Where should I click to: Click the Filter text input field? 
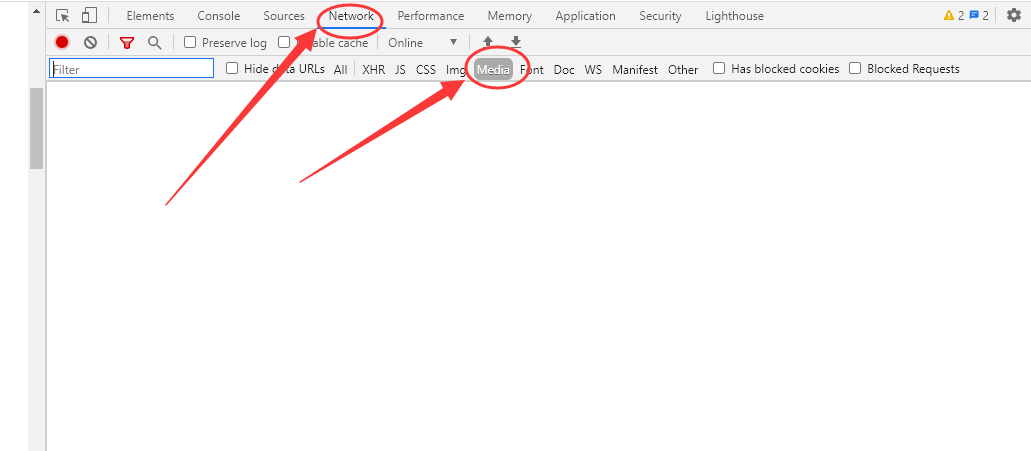tap(132, 69)
